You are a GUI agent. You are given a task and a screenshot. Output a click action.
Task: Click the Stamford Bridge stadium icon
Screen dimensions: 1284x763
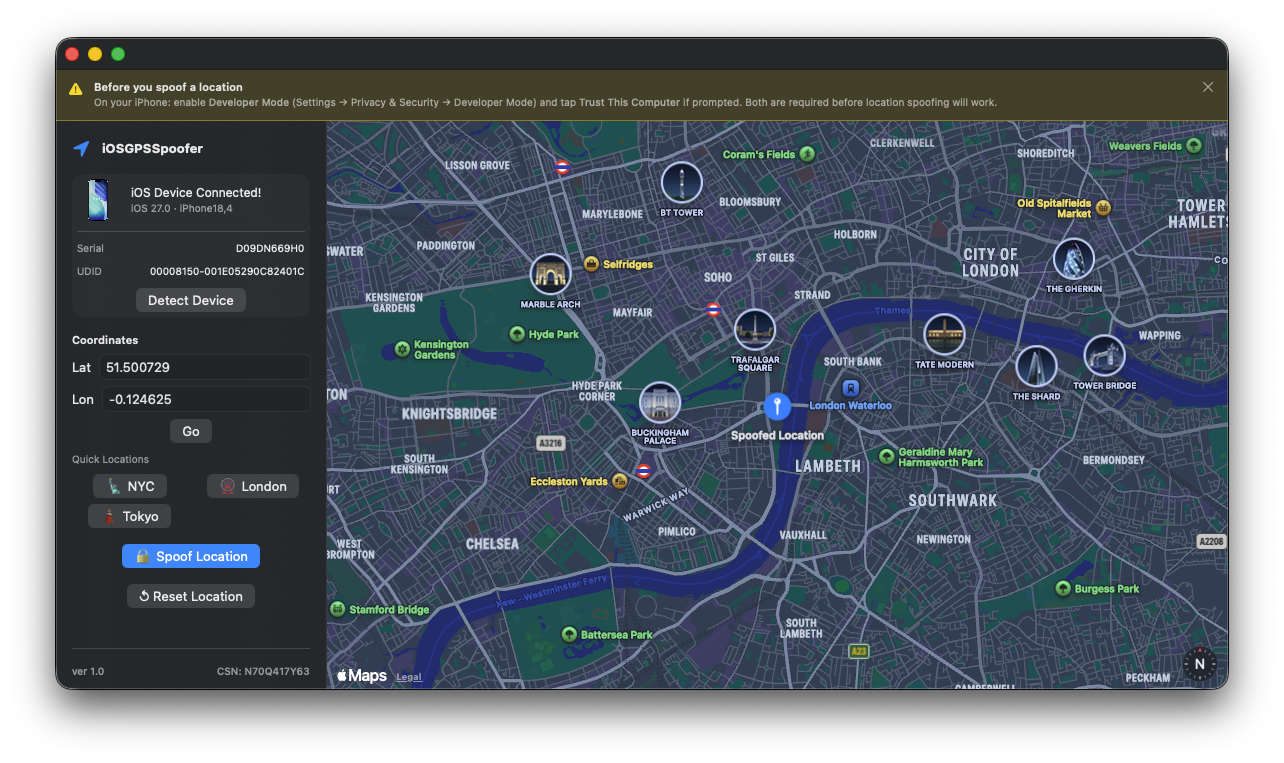pyautogui.click(x=337, y=609)
